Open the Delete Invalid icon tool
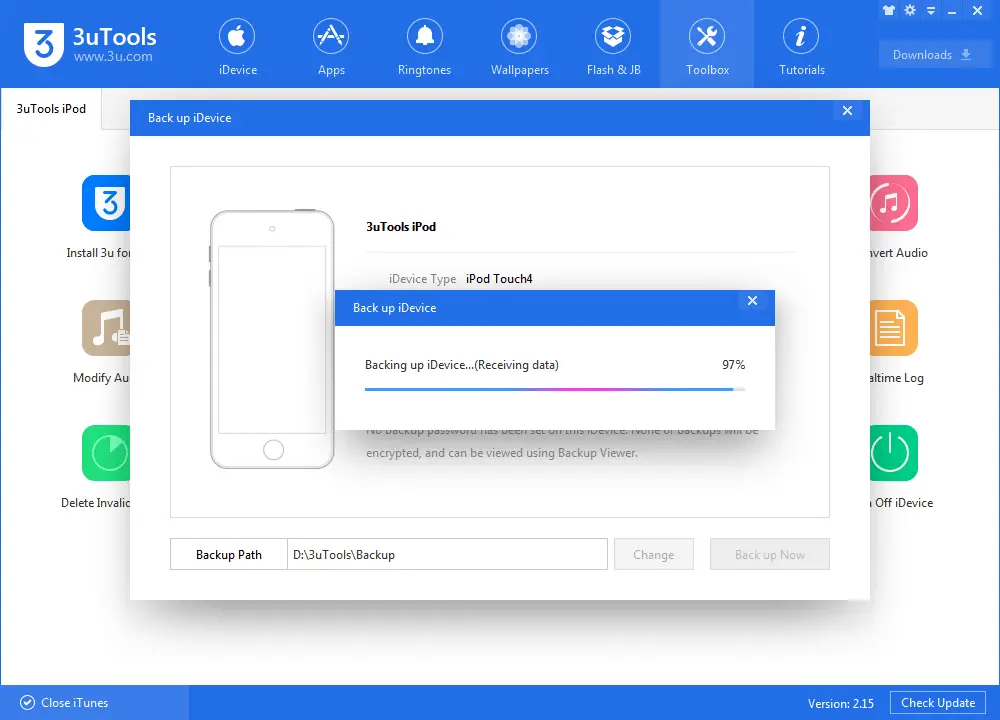Screen dimensions: 1000x720 107,454
